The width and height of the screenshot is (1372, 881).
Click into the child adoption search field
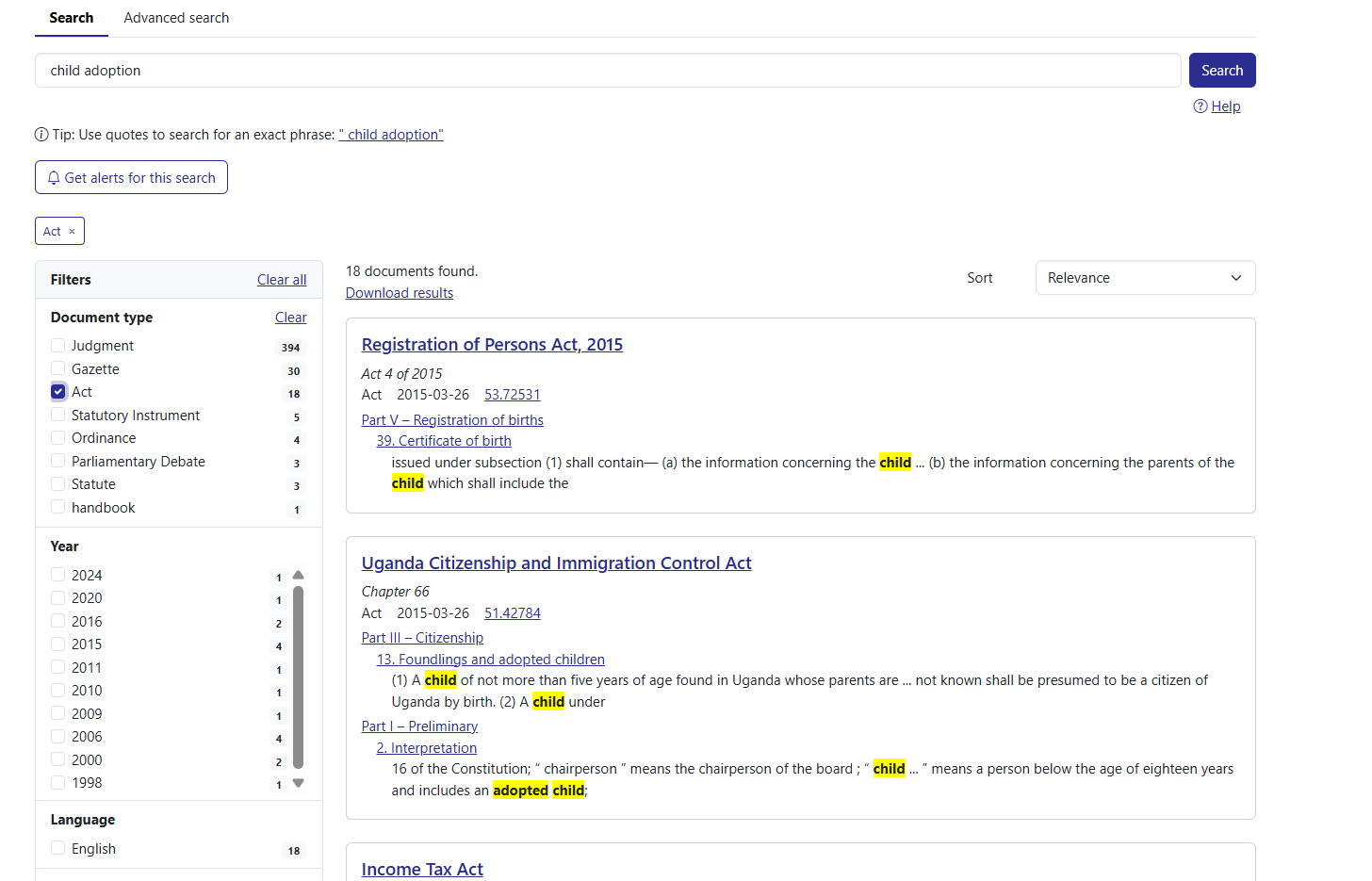tap(608, 71)
